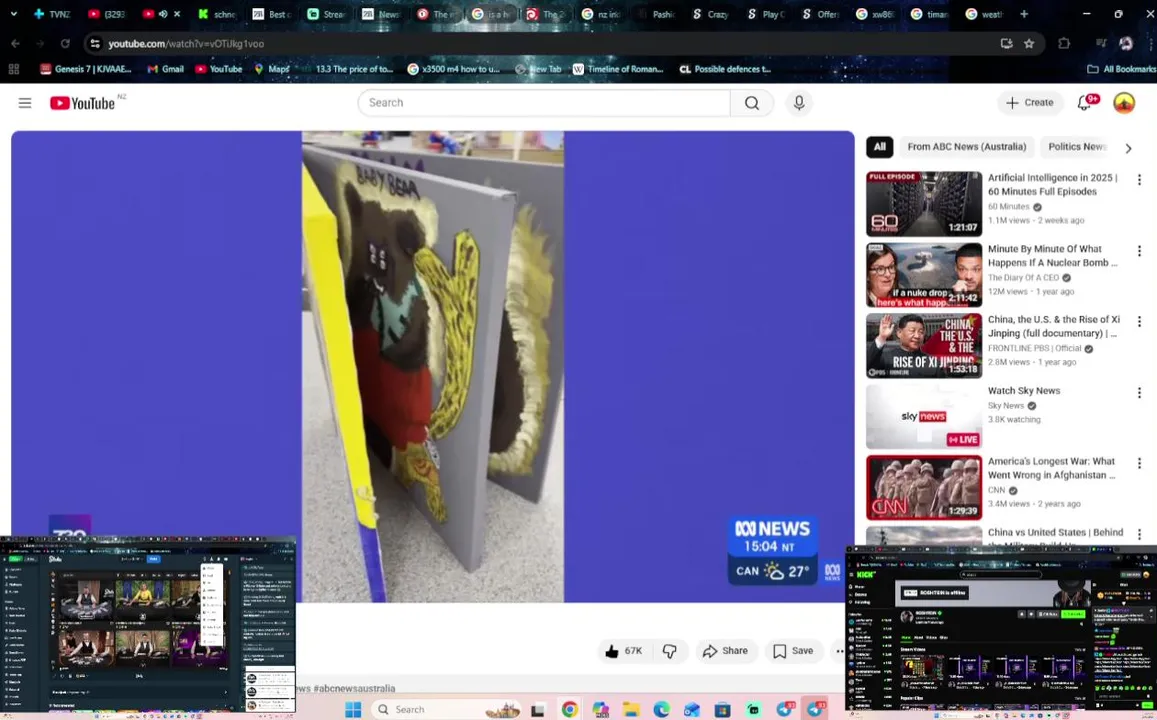Dislike the video with thumbs down
1157x720 pixels.
[669, 651]
